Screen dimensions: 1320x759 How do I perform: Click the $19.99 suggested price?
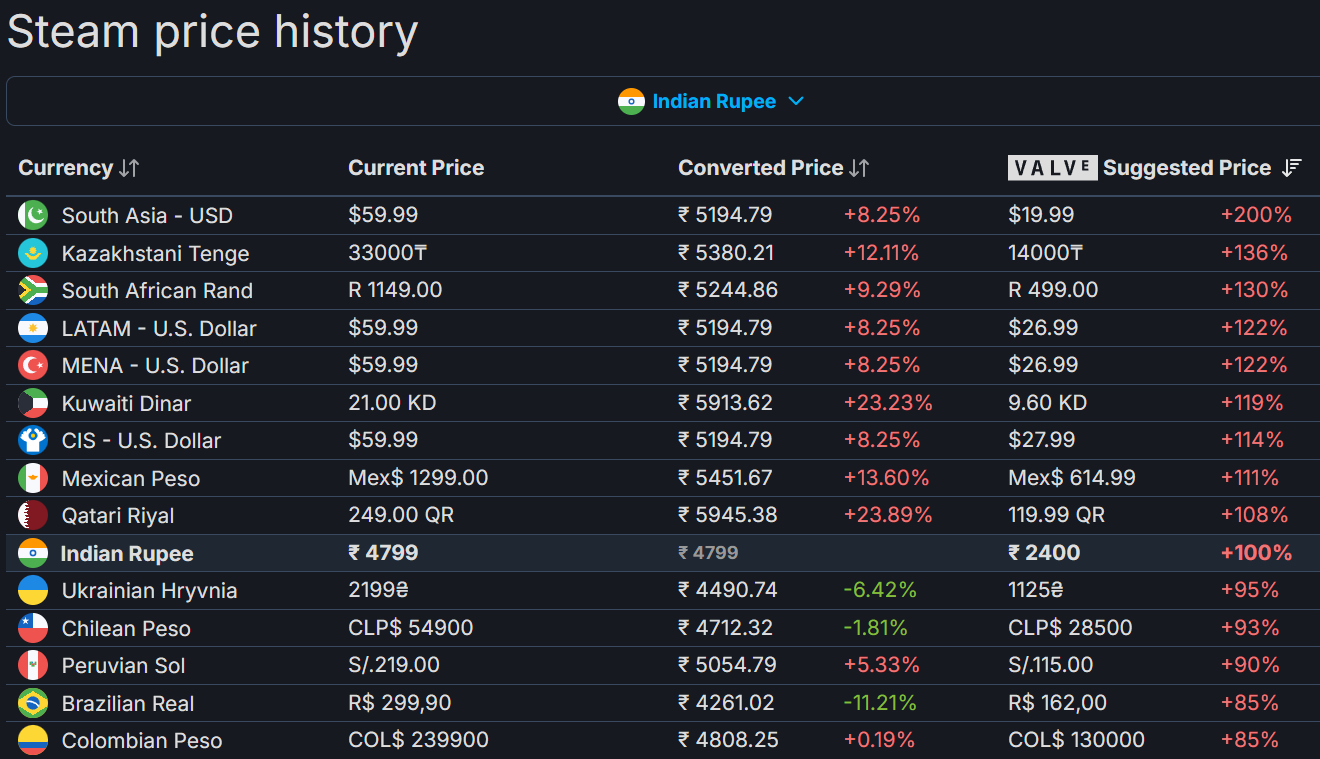click(1041, 215)
